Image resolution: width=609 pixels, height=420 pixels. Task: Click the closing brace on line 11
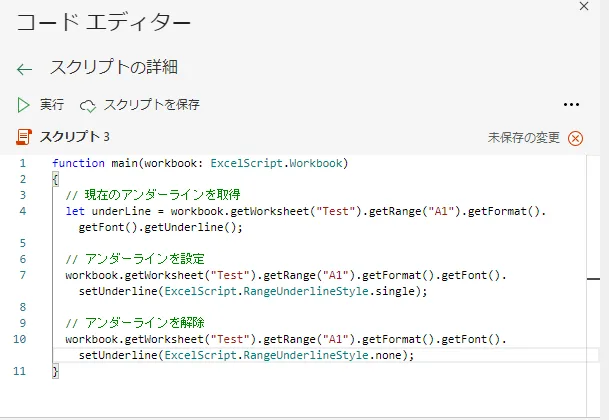point(55,371)
